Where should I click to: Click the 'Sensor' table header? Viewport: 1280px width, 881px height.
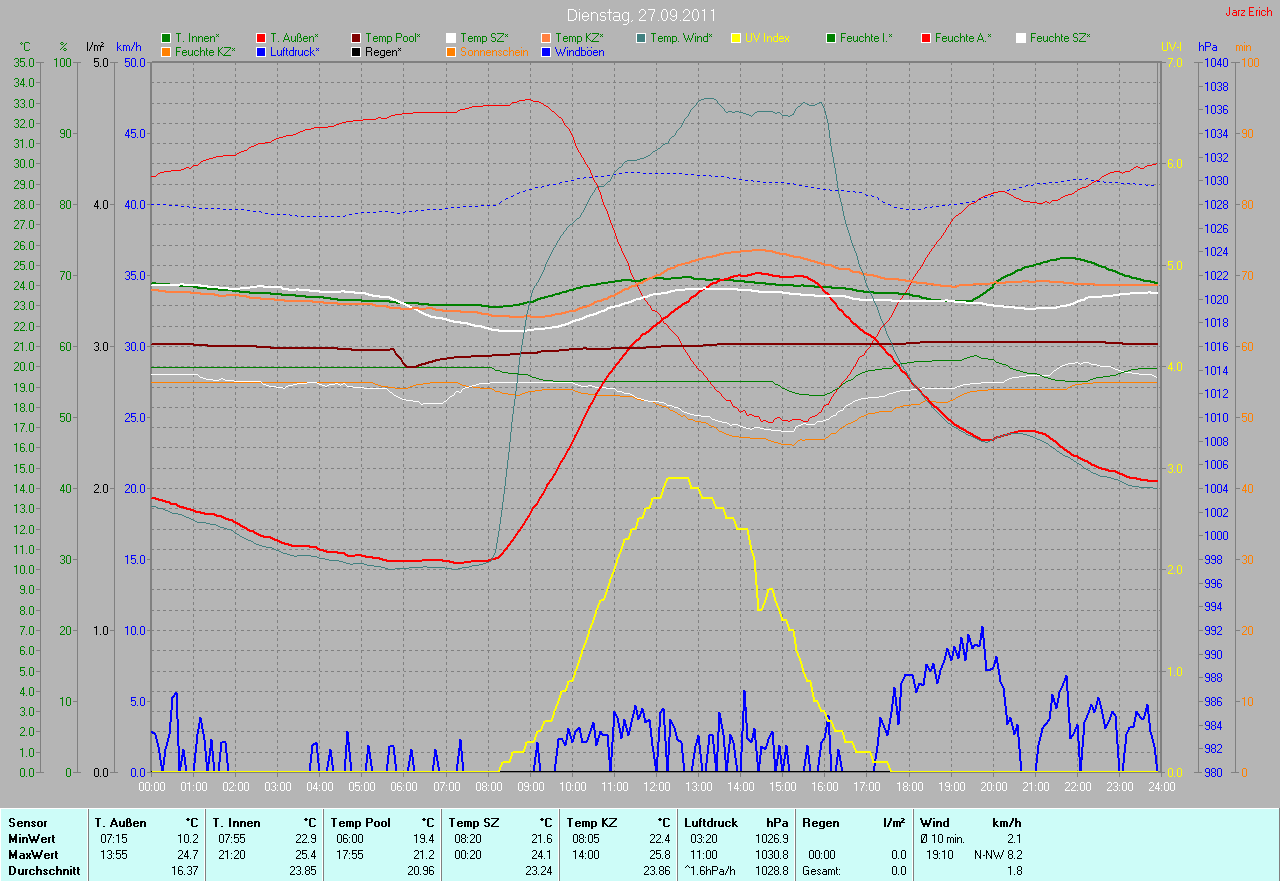[x=27, y=823]
